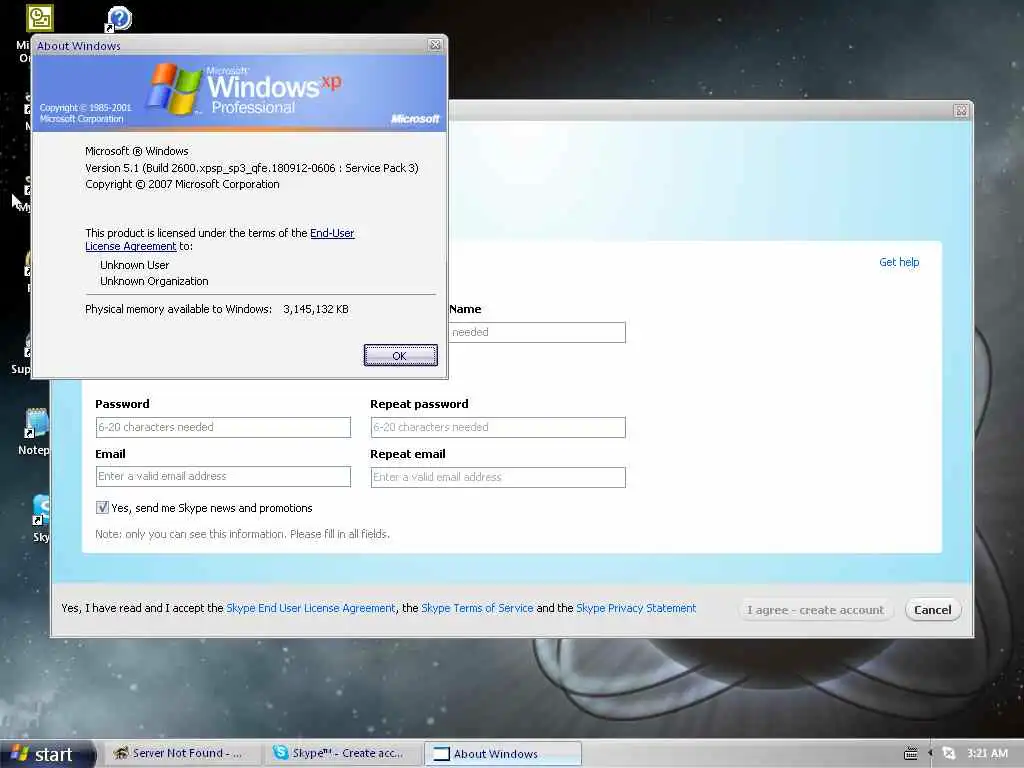Click I agree - create account button
Image resolution: width=1024 pixels, height=768 pixels.
(x=815, y=609)
